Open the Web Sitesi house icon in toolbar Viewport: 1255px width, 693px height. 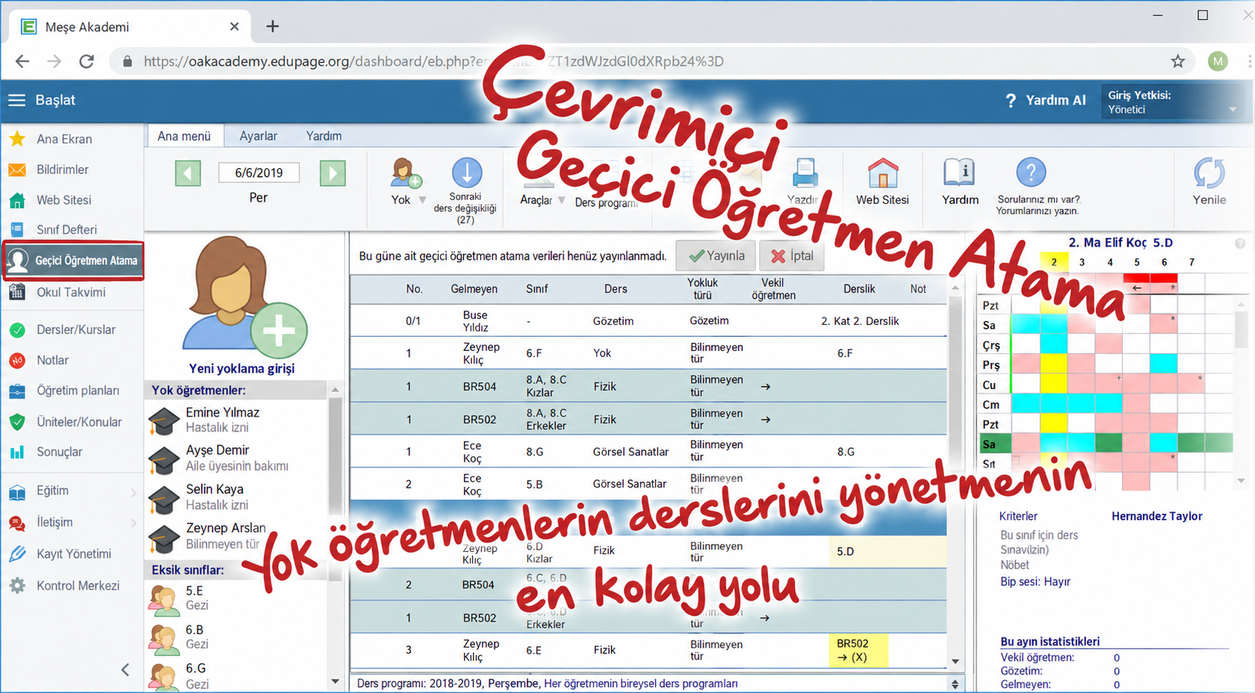click(x=882, y=173)
